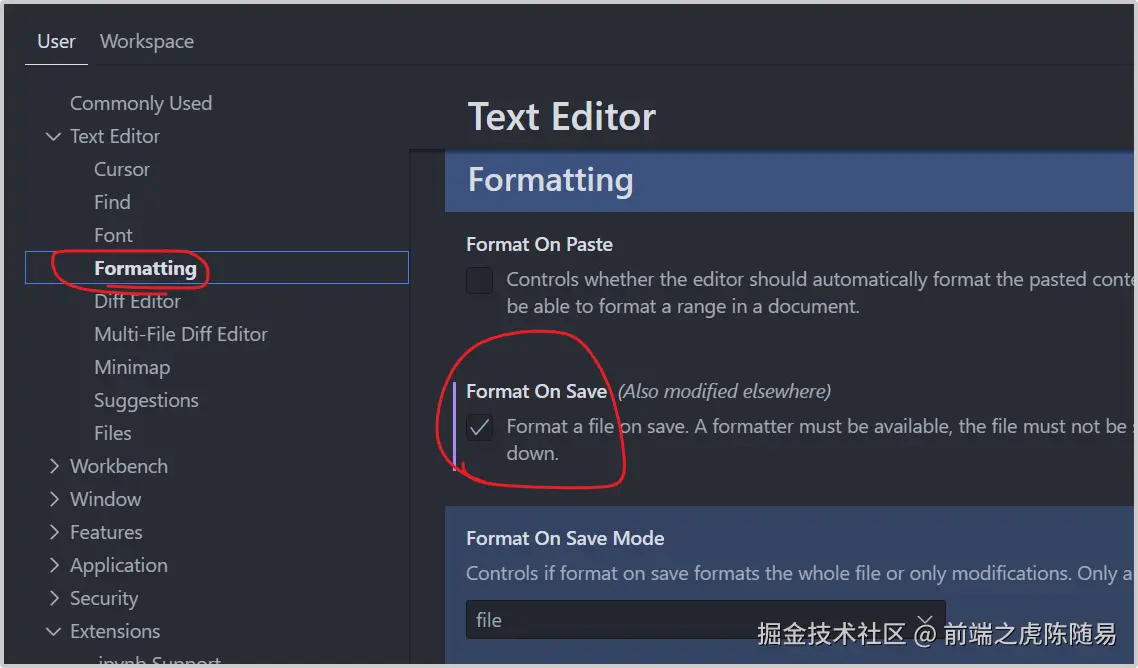Open the Font settings section

[113, 235]
